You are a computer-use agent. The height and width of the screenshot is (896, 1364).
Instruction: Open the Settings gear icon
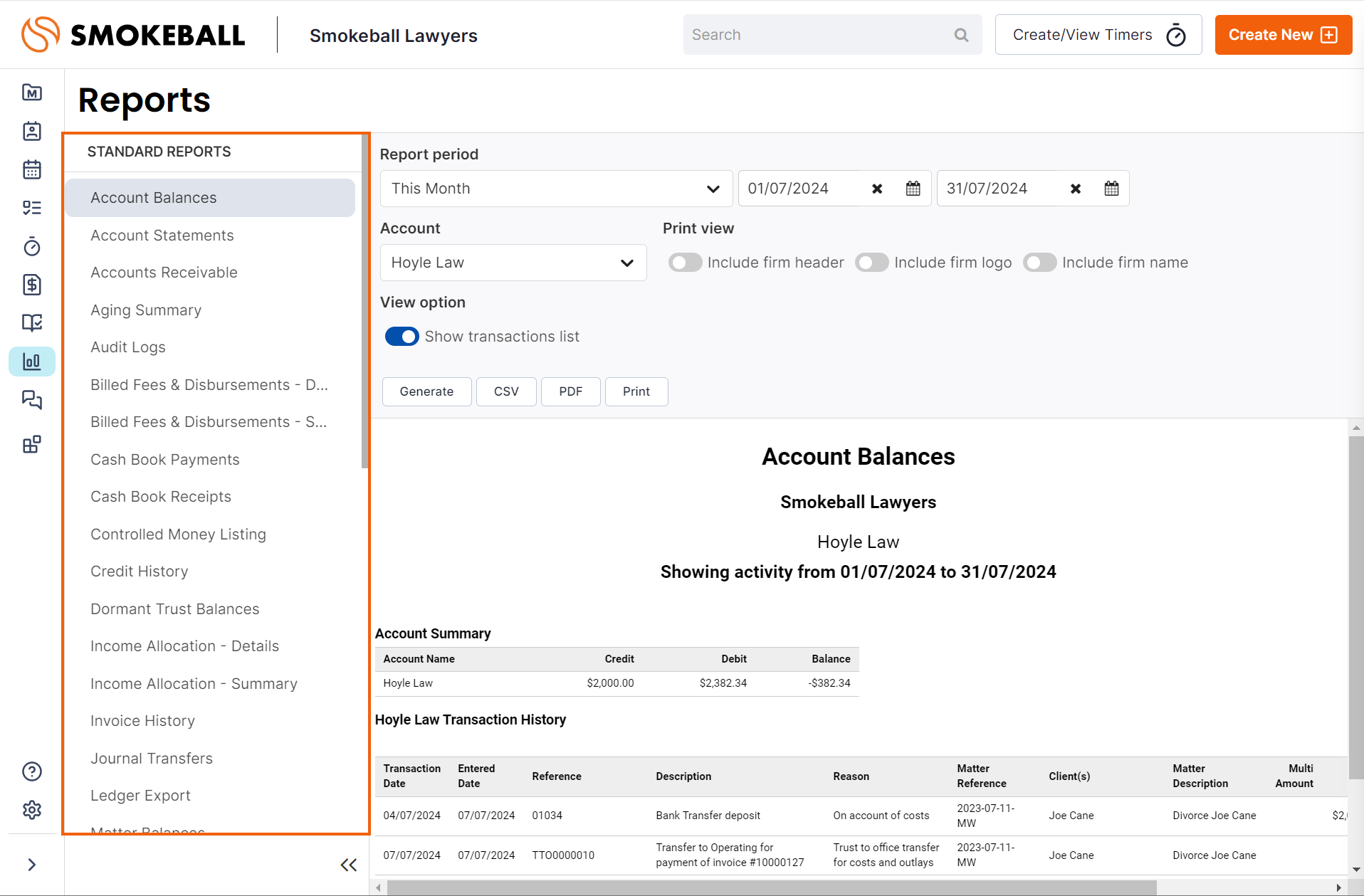(x=32, y=810)
